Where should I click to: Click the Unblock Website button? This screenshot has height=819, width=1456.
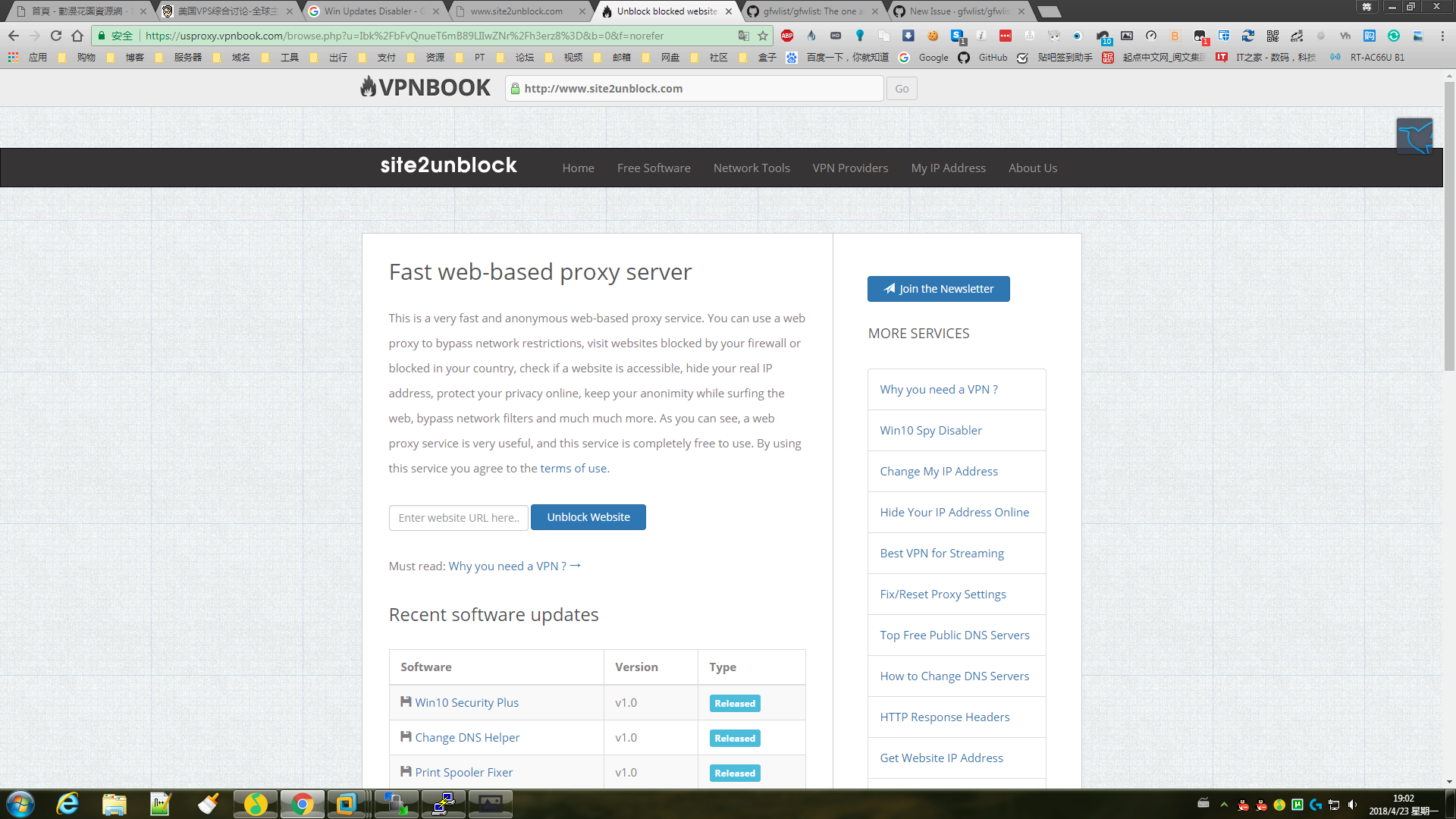tap(588, 516)
